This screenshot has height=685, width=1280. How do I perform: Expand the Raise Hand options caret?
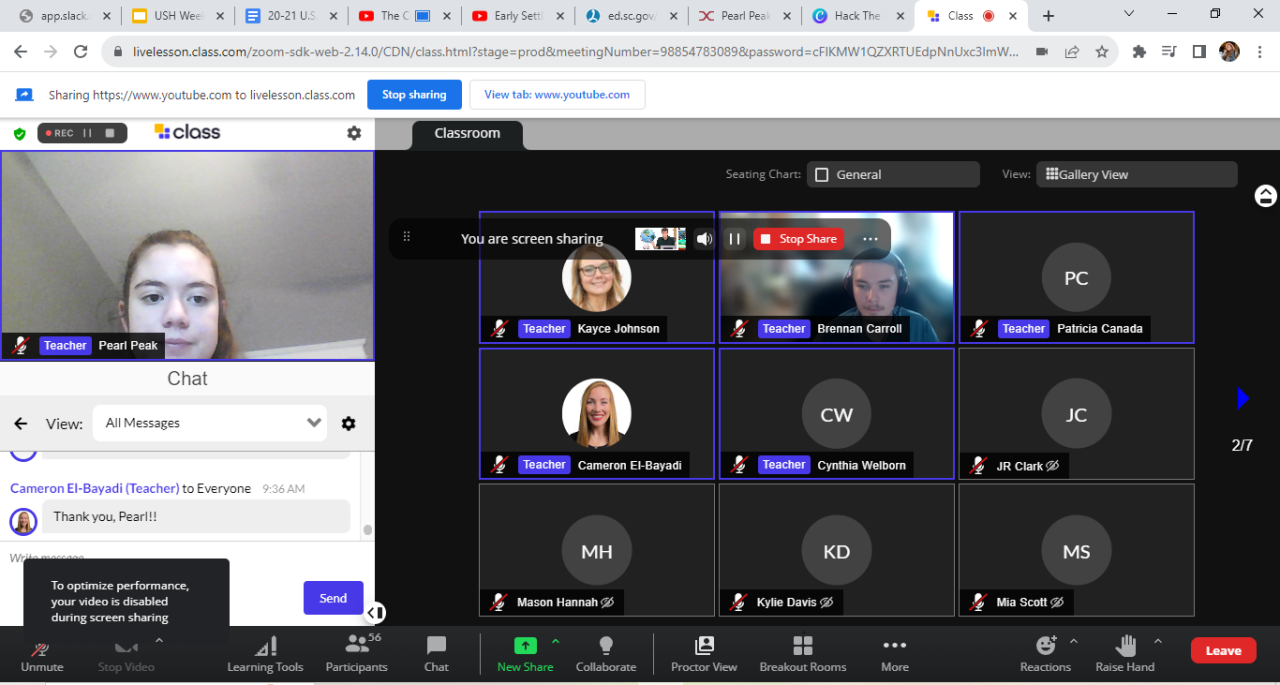coord(1158,641)
